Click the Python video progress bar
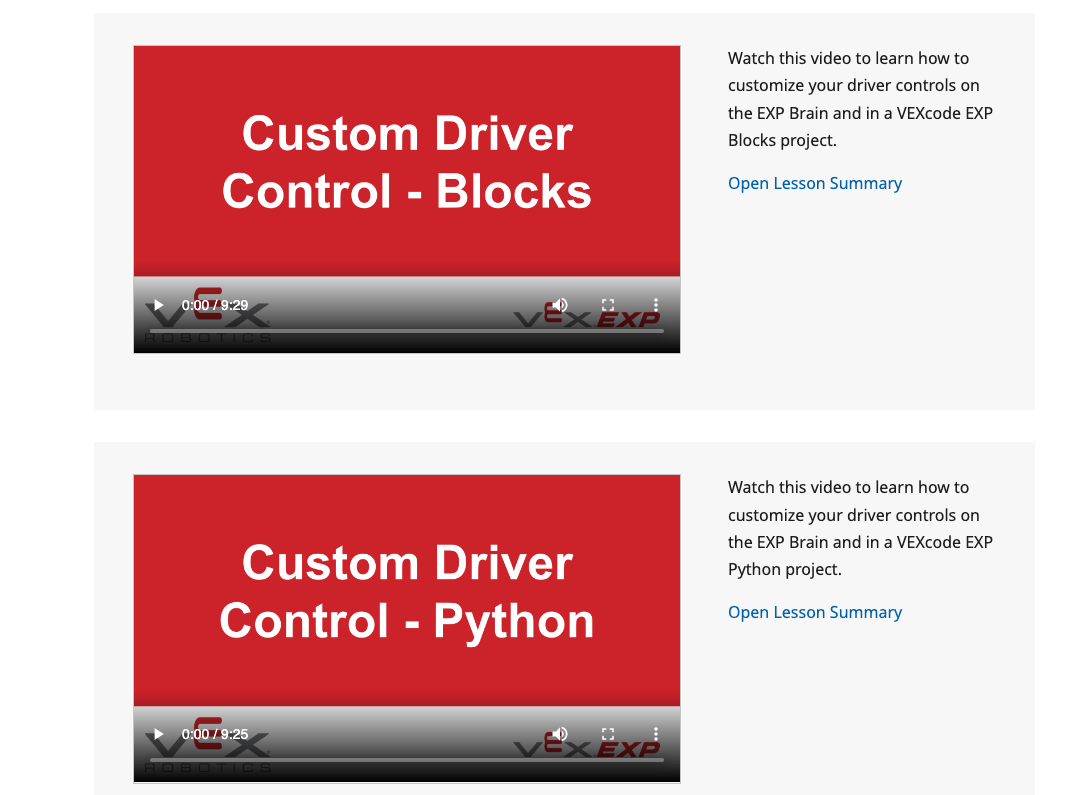Image resolution: width=1072 pixels, height=795 pixels. pyautogui.click(x=406, y=759)
